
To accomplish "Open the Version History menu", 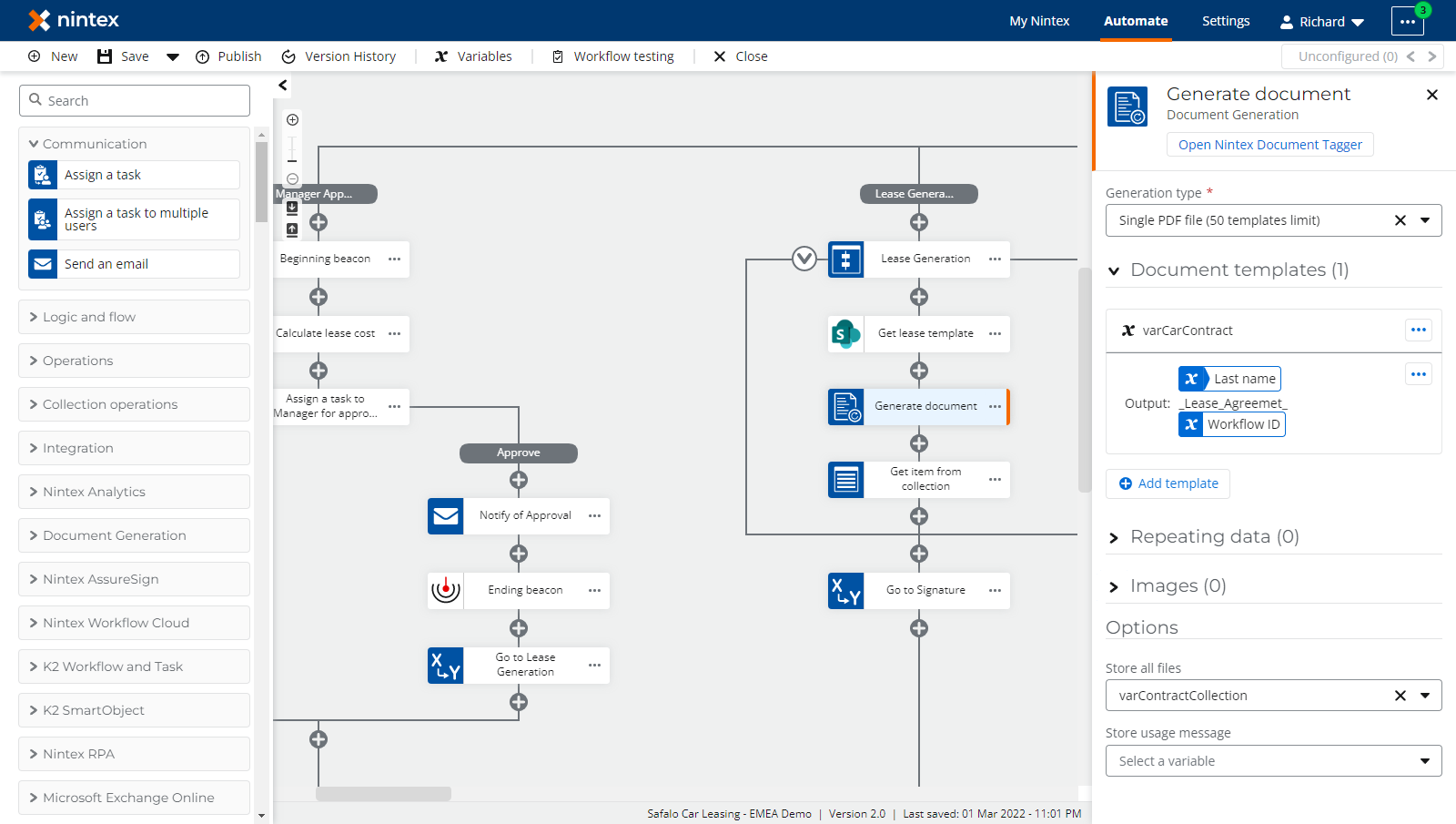I will [x=339, y=56].
